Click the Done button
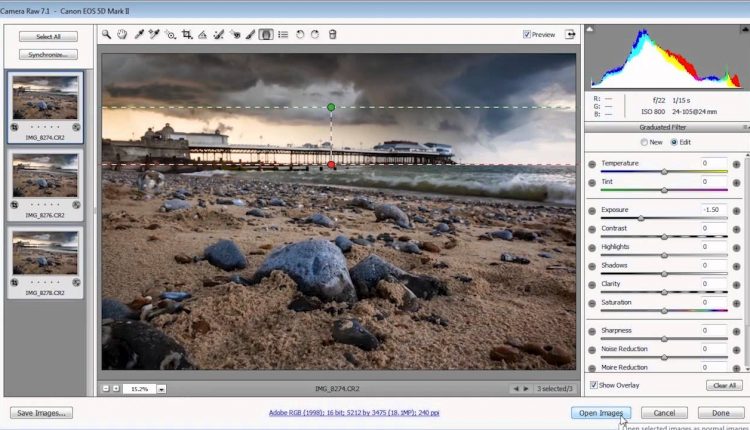 [721, 412]
